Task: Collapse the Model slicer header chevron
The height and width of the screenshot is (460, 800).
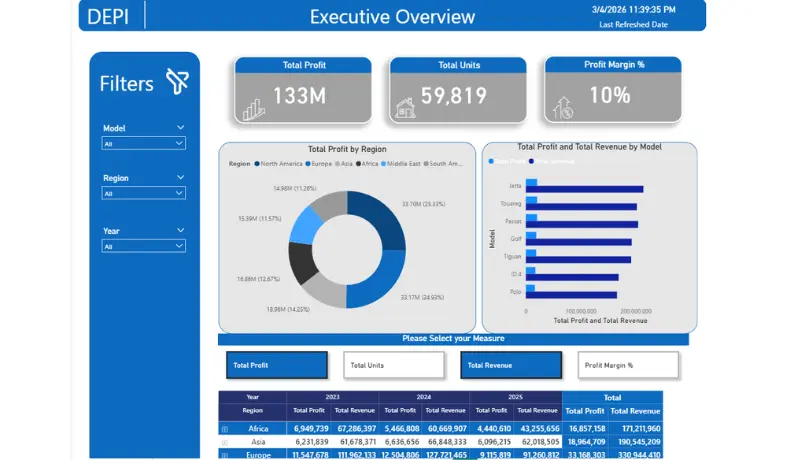Action: click(x=180, y=127)
